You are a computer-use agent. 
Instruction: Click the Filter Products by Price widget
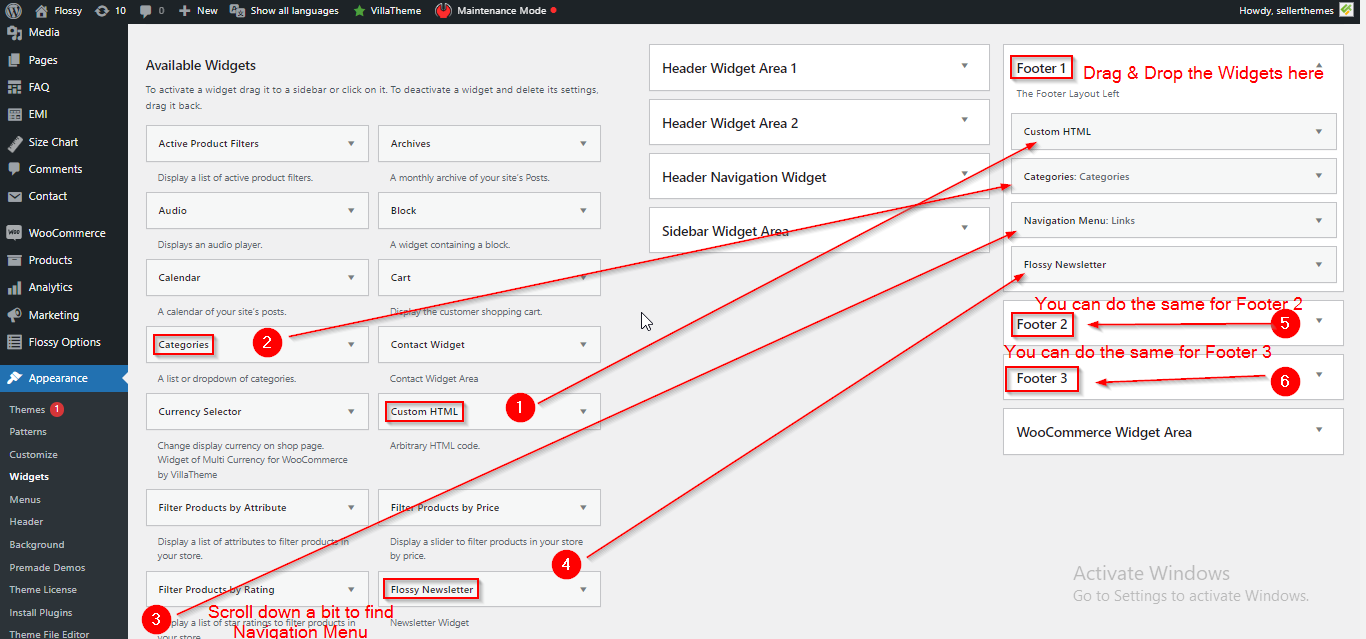click(x=489, y=508)
